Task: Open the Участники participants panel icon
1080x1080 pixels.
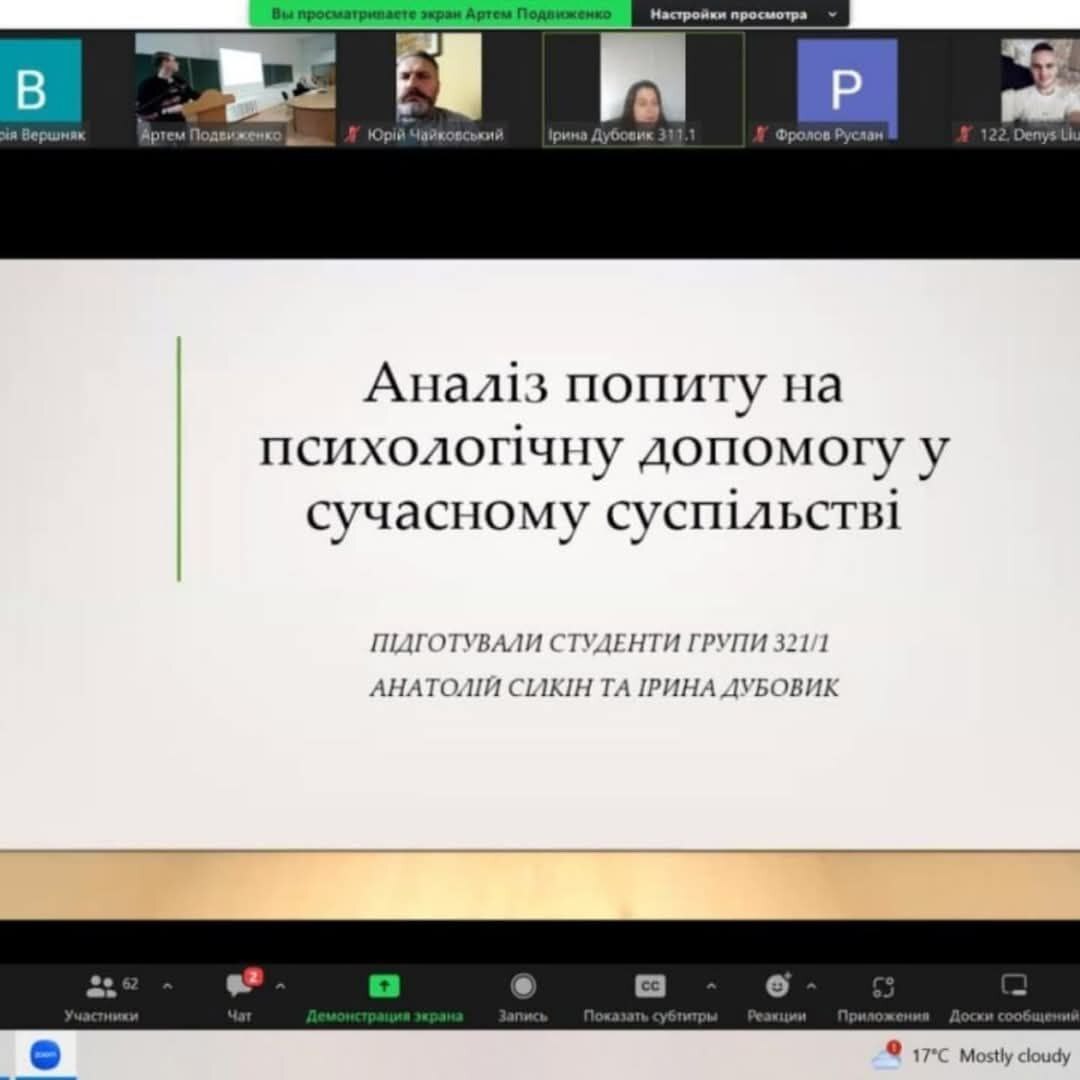Action: pos(101,987)
